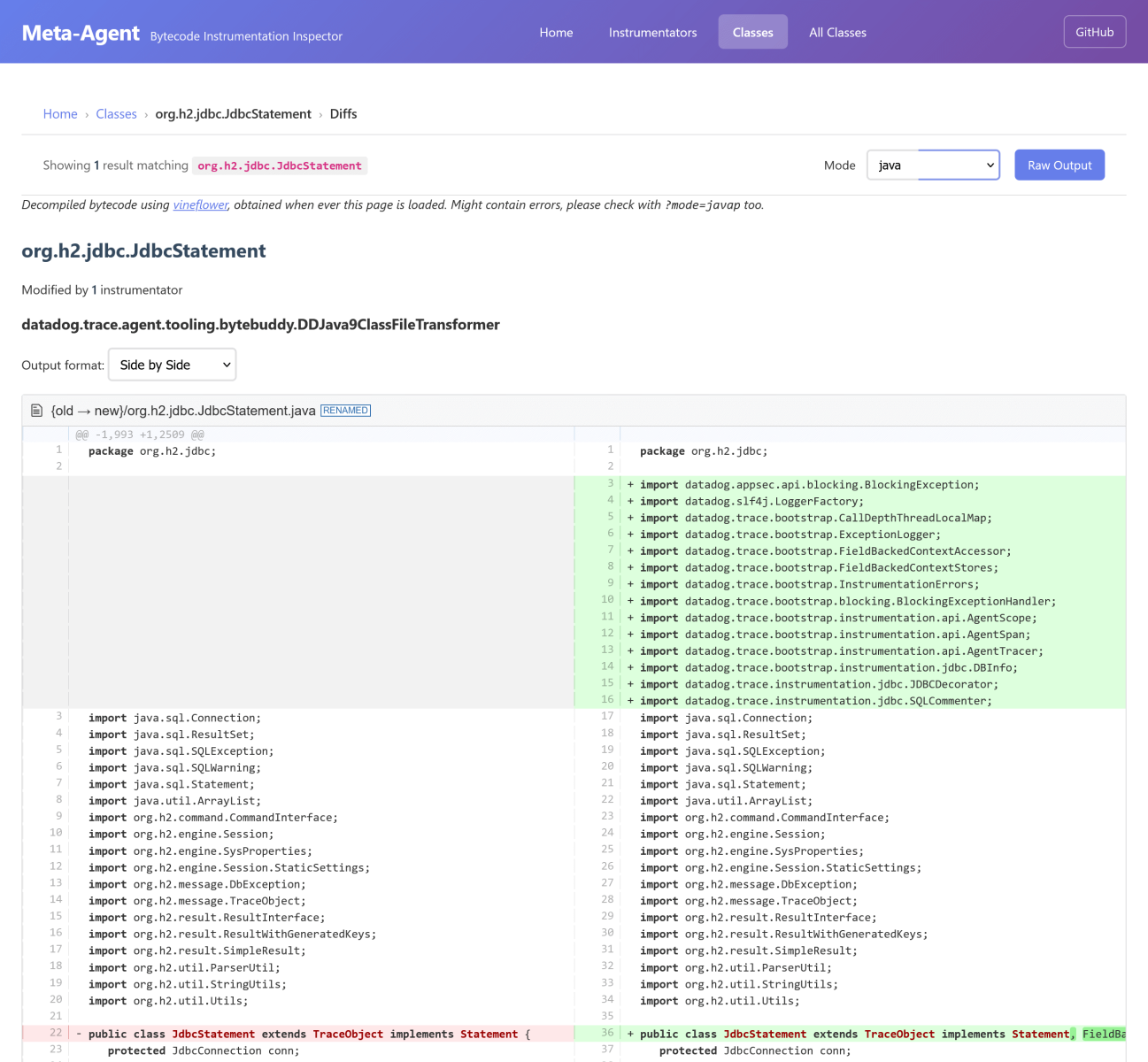Viewport: 1148px width, 1062px height.
Task: Click the RENAMED badge on file header
Action: pos(345,411)
